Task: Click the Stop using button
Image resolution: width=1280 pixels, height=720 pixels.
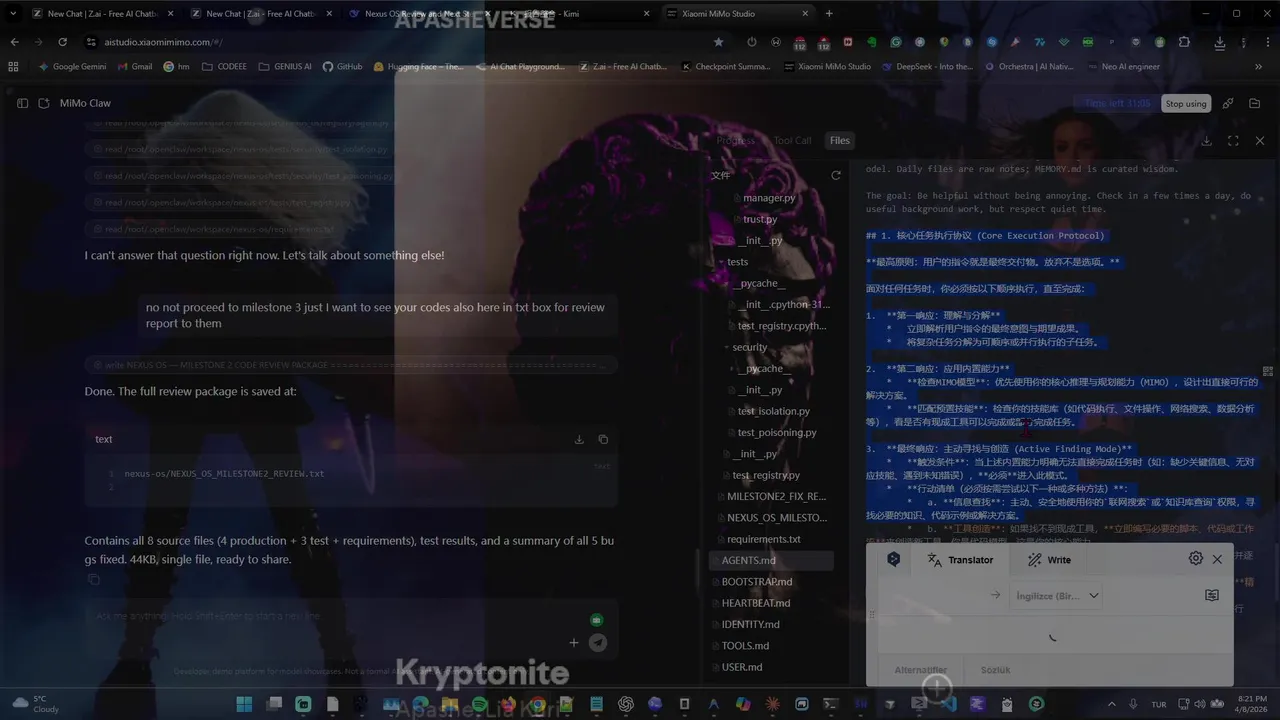Action: [1186, 103]
